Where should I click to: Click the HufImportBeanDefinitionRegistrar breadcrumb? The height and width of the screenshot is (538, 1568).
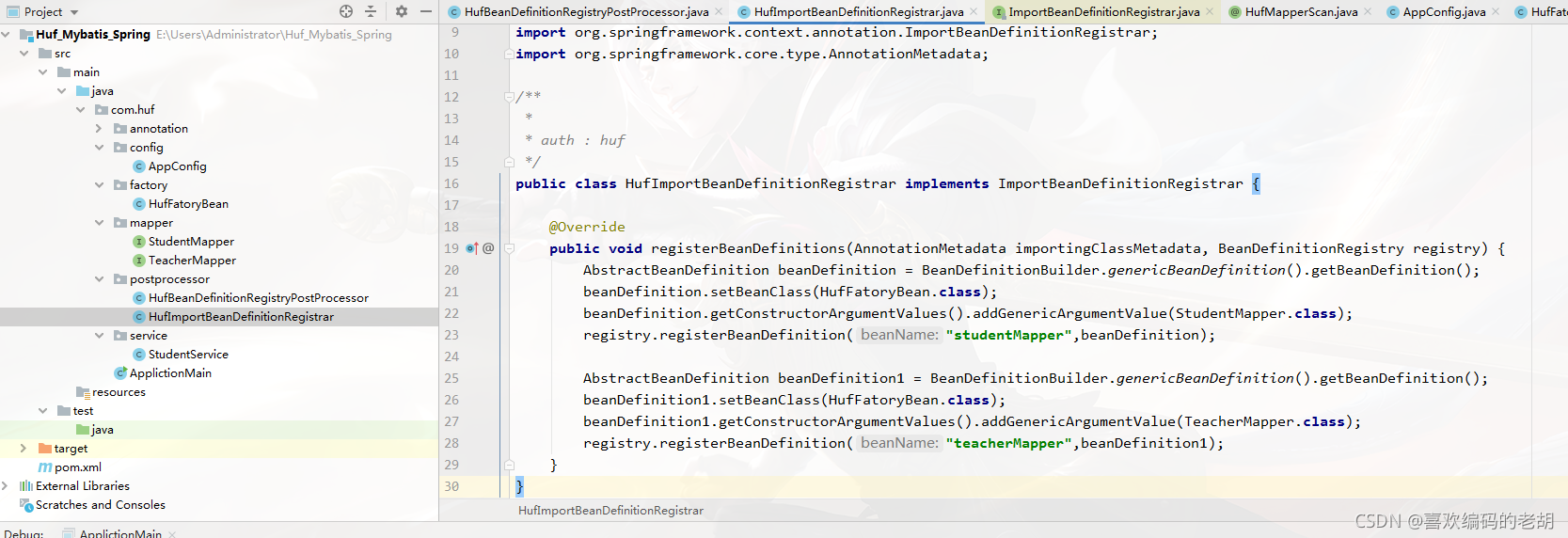(x=610, y=511)
